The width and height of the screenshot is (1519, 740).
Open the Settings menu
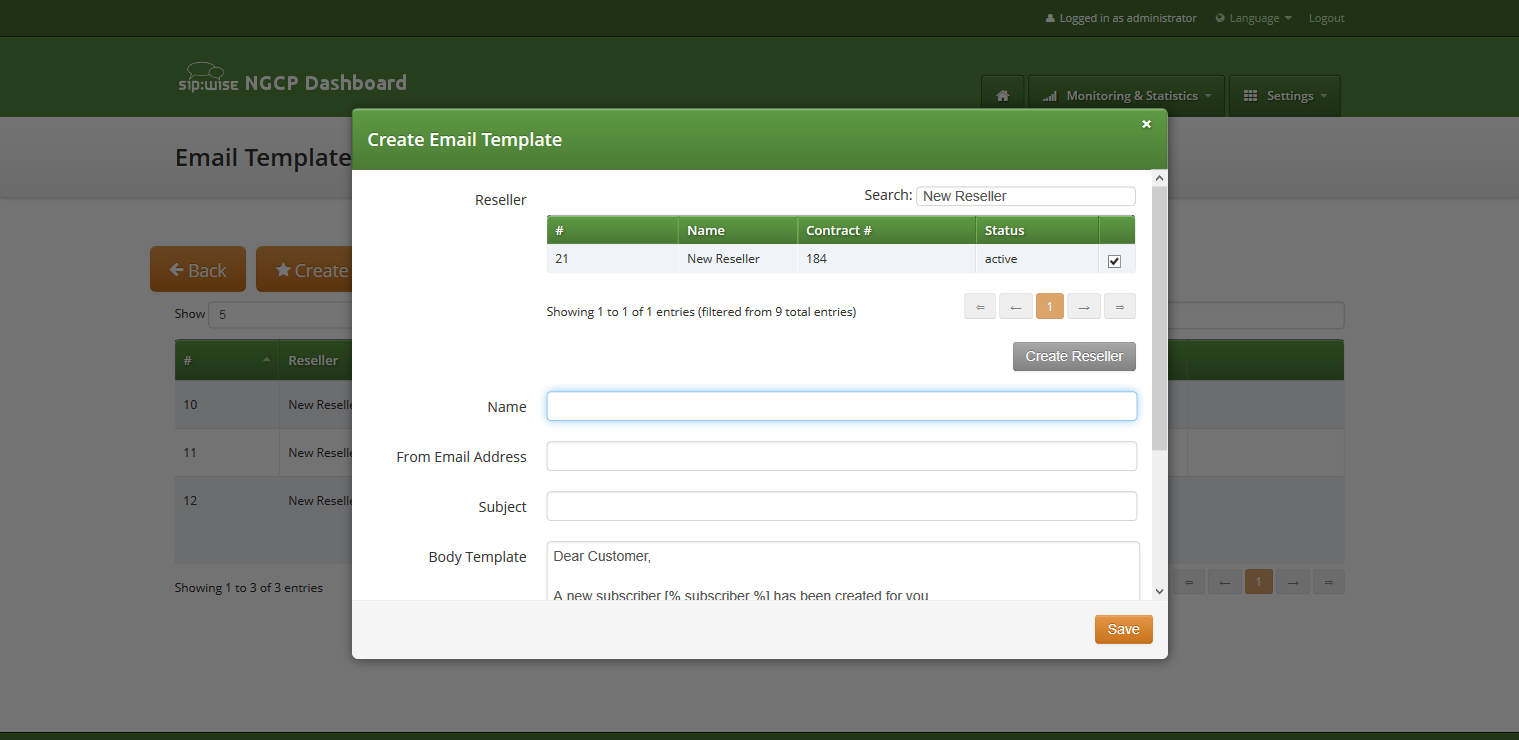coord(1284,95)
